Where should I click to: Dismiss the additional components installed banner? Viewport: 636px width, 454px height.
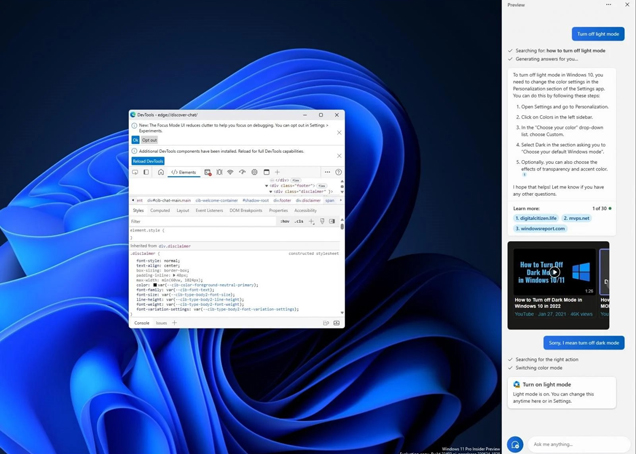pyautogui.click(x=339, y=156)
